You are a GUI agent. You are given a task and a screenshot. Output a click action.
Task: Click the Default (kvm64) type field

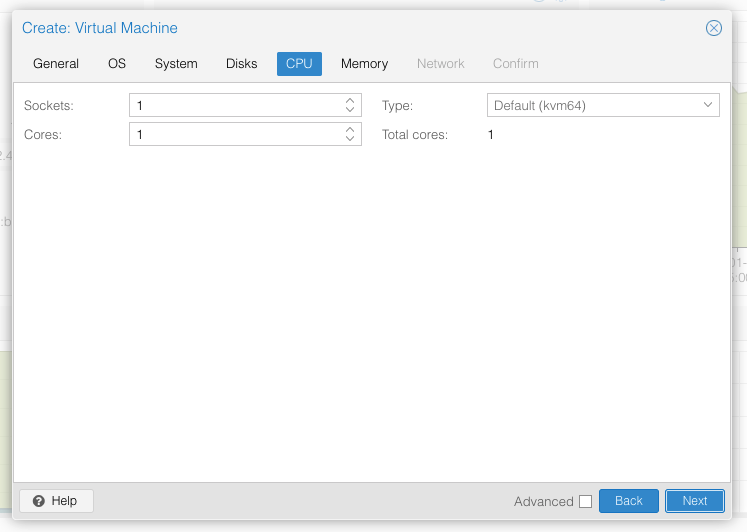(x=590, y=105)
